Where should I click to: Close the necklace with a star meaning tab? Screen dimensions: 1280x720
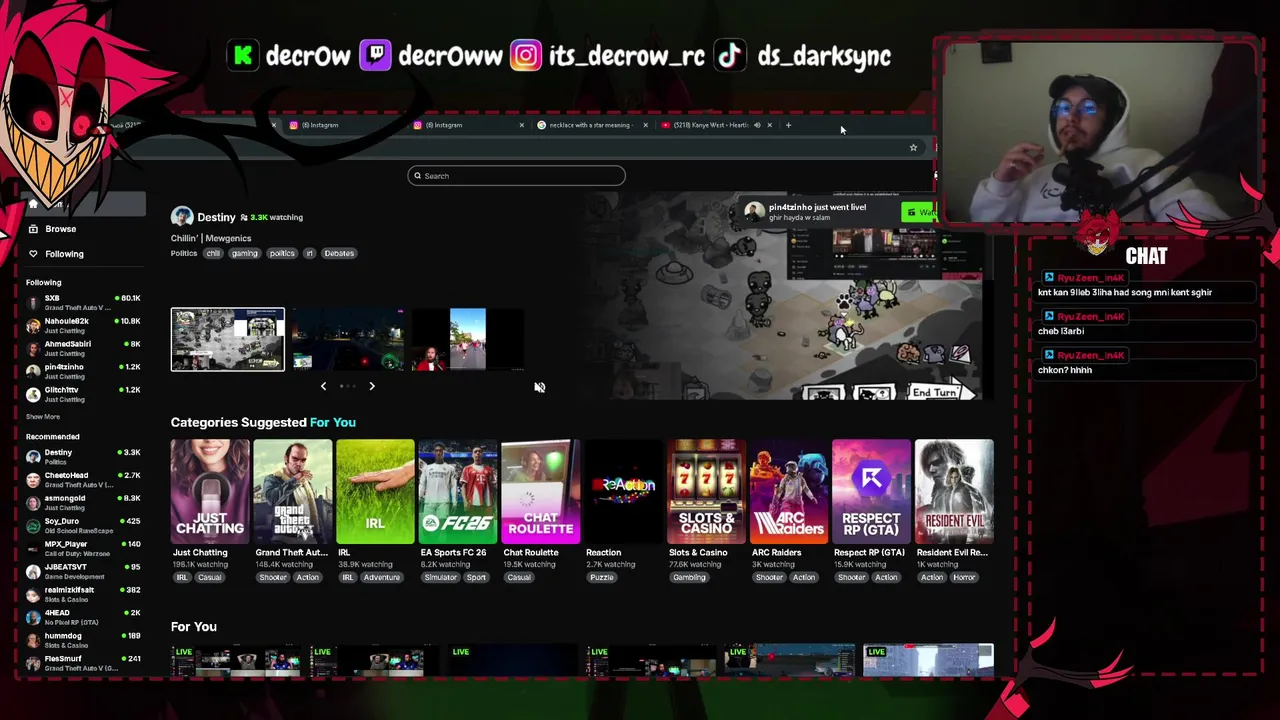coord(645,125)
